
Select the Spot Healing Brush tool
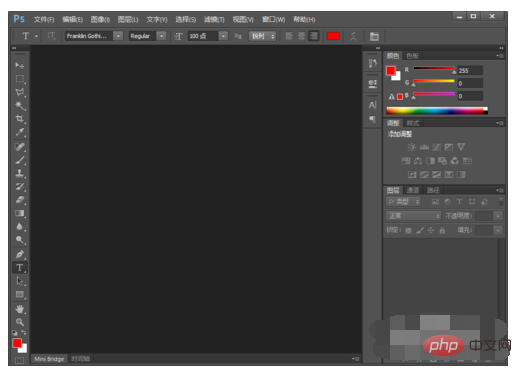tap(20, 147)
